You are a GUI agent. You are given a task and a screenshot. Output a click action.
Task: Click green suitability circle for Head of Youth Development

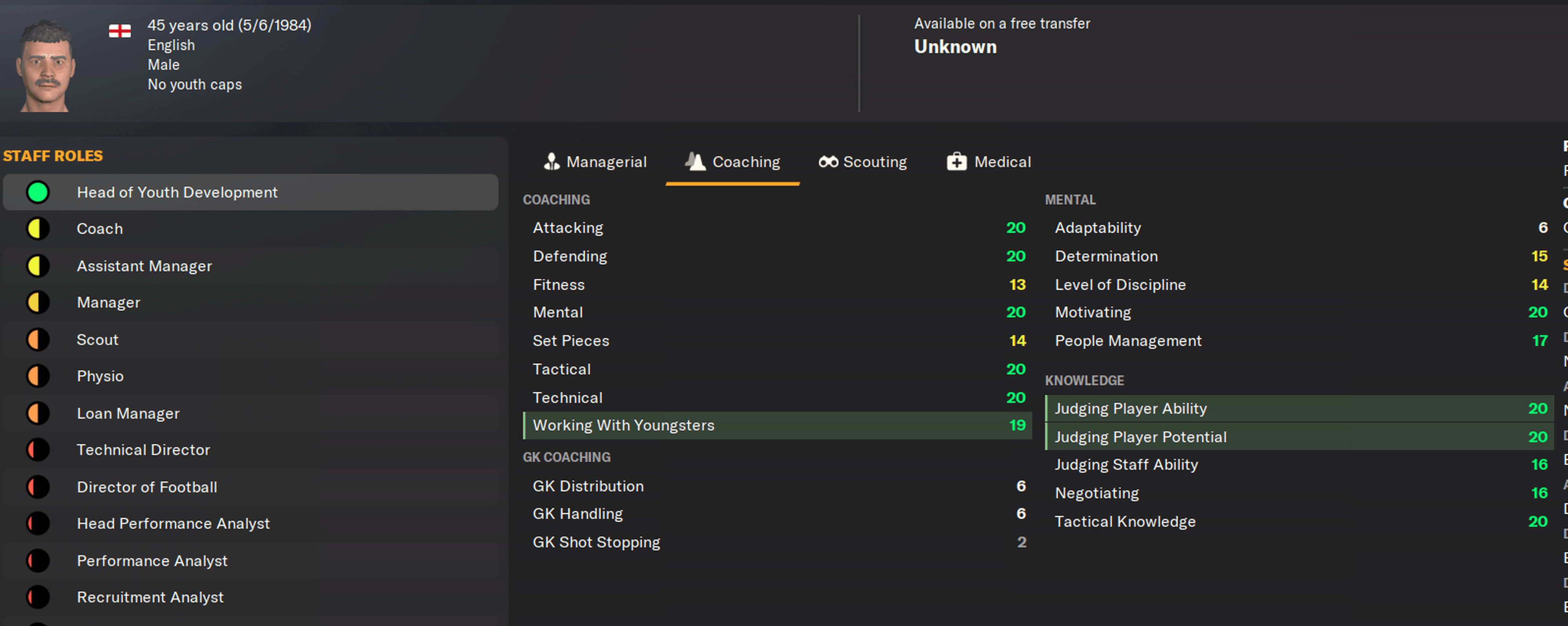click(x=38, y=192)
